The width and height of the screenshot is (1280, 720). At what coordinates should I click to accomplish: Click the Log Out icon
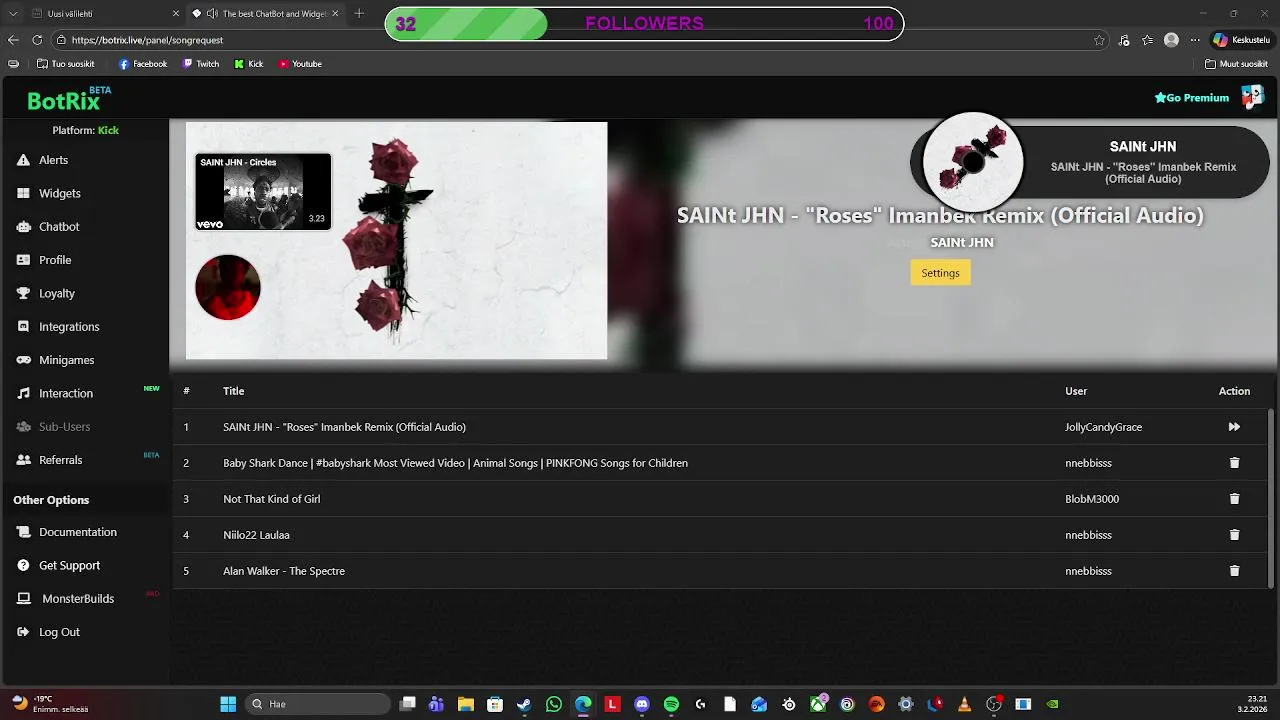click(23, 632)
